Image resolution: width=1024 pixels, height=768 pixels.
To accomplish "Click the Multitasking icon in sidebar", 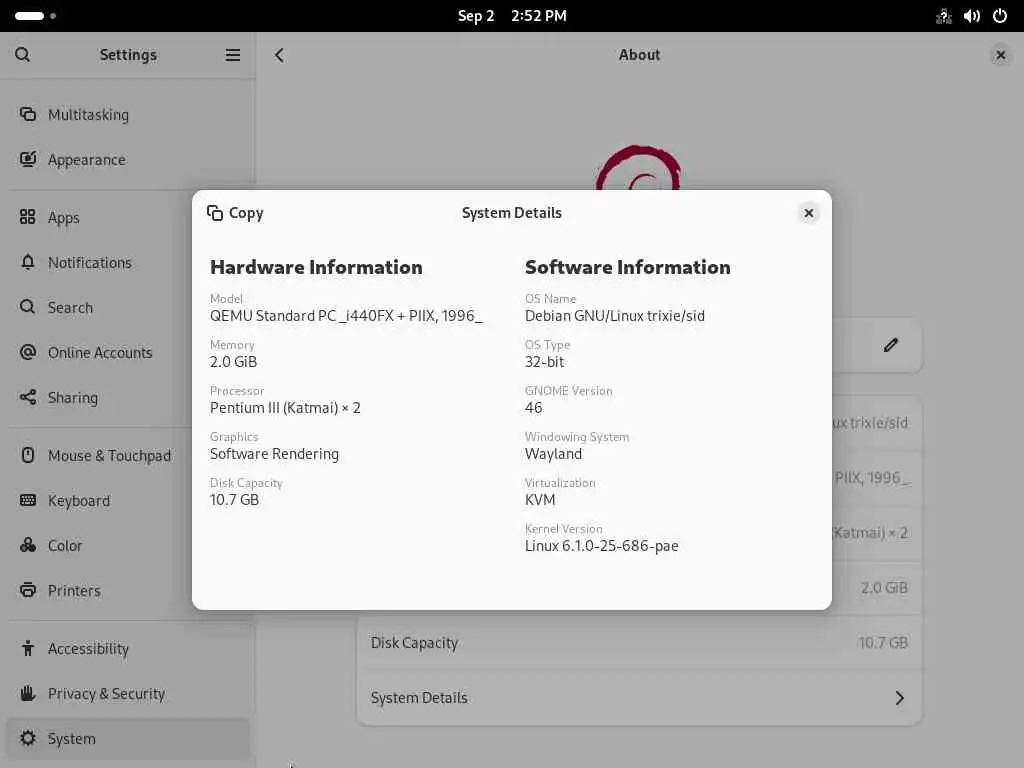I will coord(27,114).
